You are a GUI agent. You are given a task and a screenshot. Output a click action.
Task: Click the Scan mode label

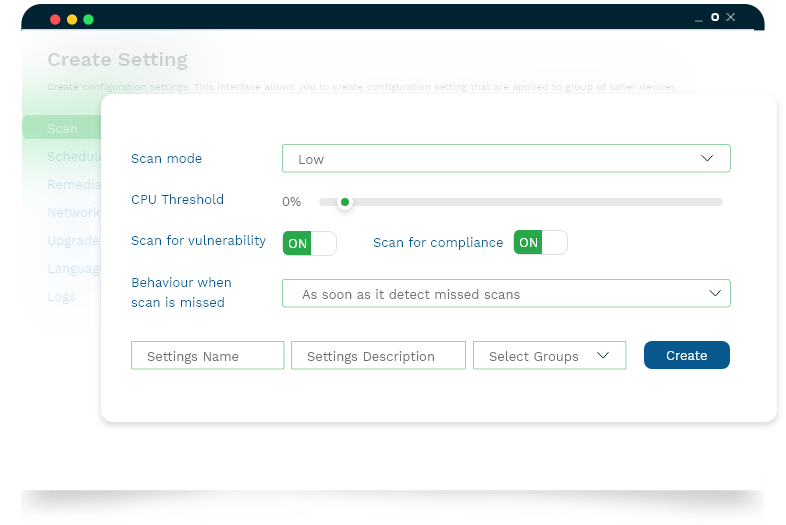tap(166, 158)
